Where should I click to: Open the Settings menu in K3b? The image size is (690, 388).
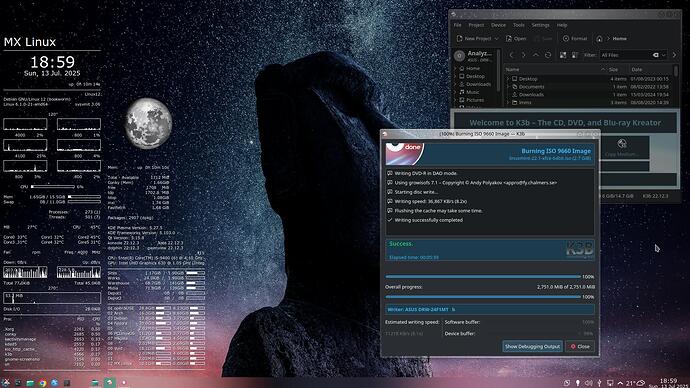coord(540,25)
